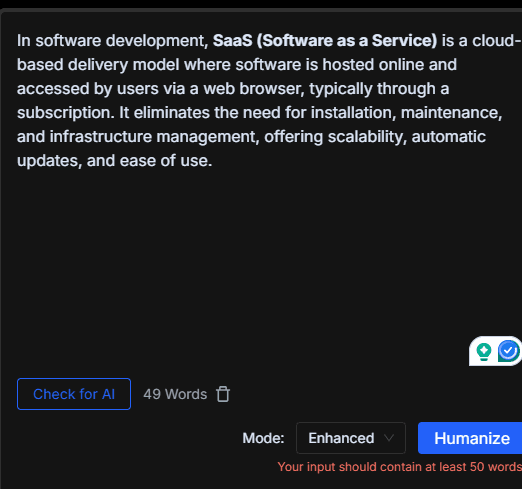Click the bold SaaS (Software as a Service) text
The width and height of the screenshot is (522, 489).
pyautogui.click(x=325, y=41)
